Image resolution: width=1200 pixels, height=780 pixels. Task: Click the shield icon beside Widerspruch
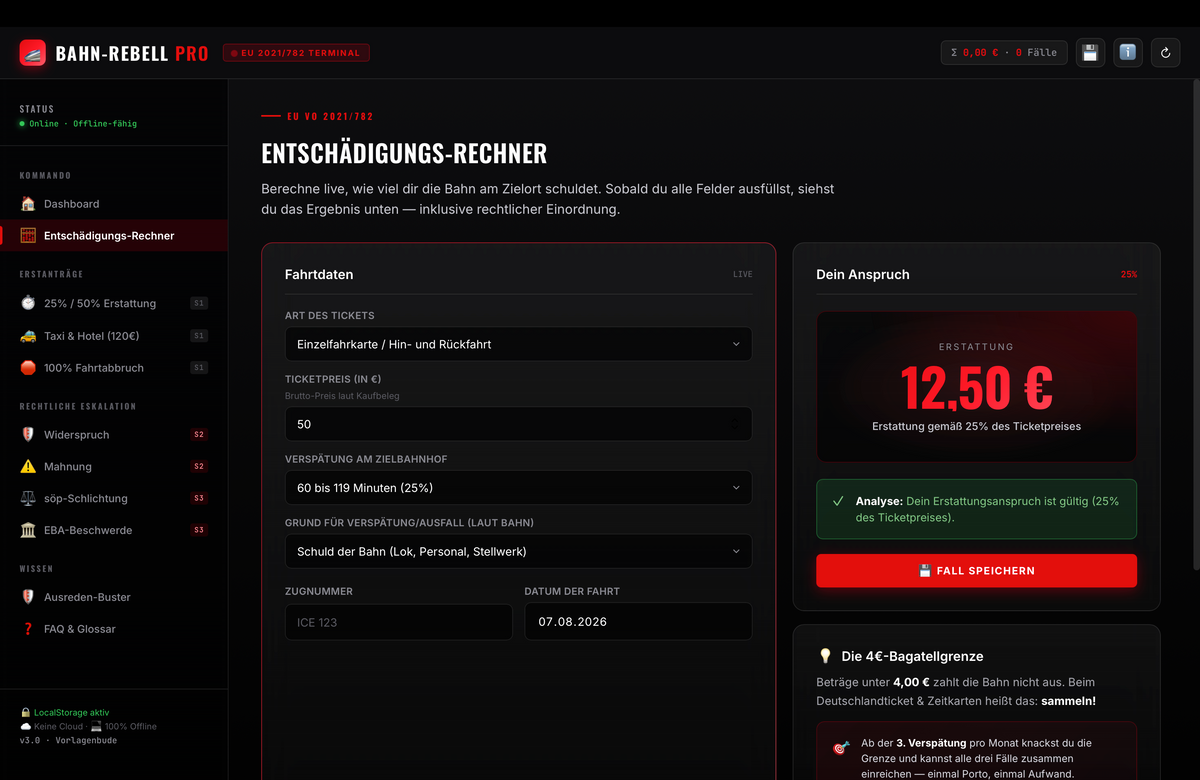pyautogui.click(x=28, y=435)
